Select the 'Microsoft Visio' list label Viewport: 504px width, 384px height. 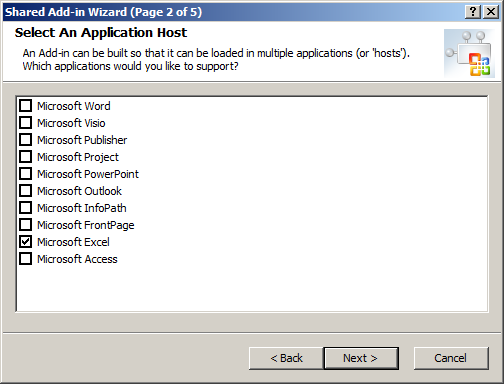[x=71, y=123]
